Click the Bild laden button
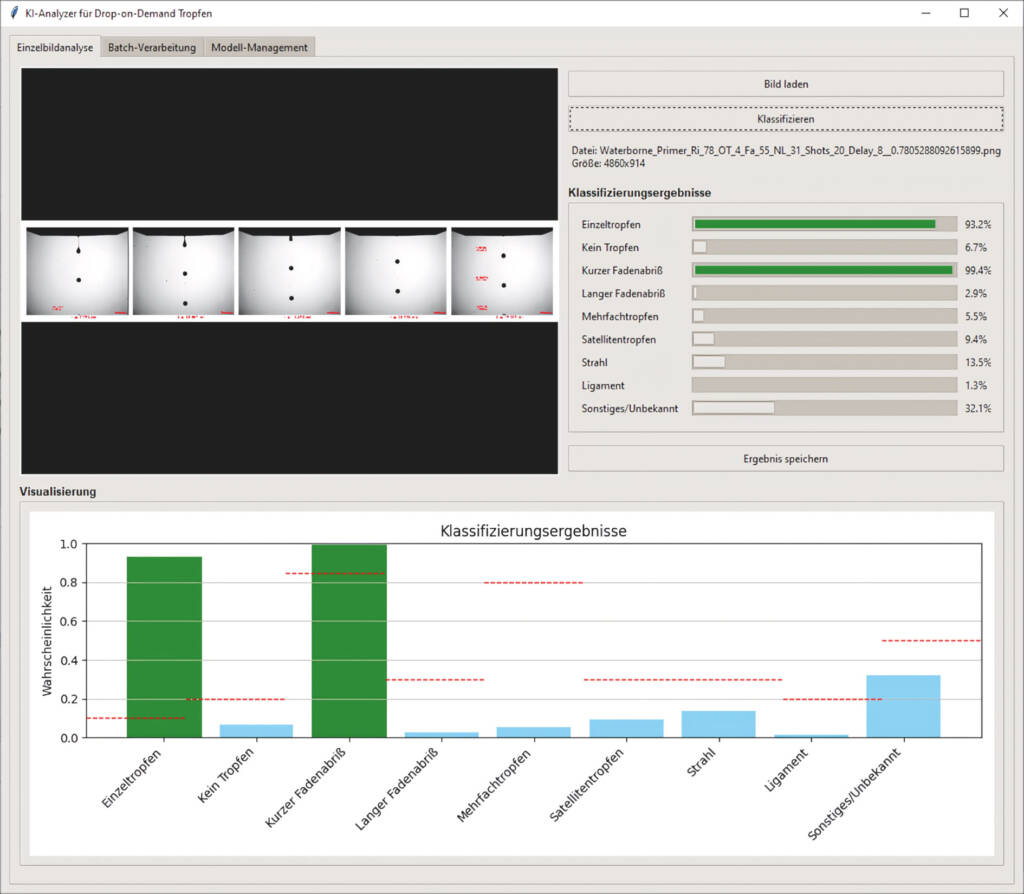 (x=786, y=84)
